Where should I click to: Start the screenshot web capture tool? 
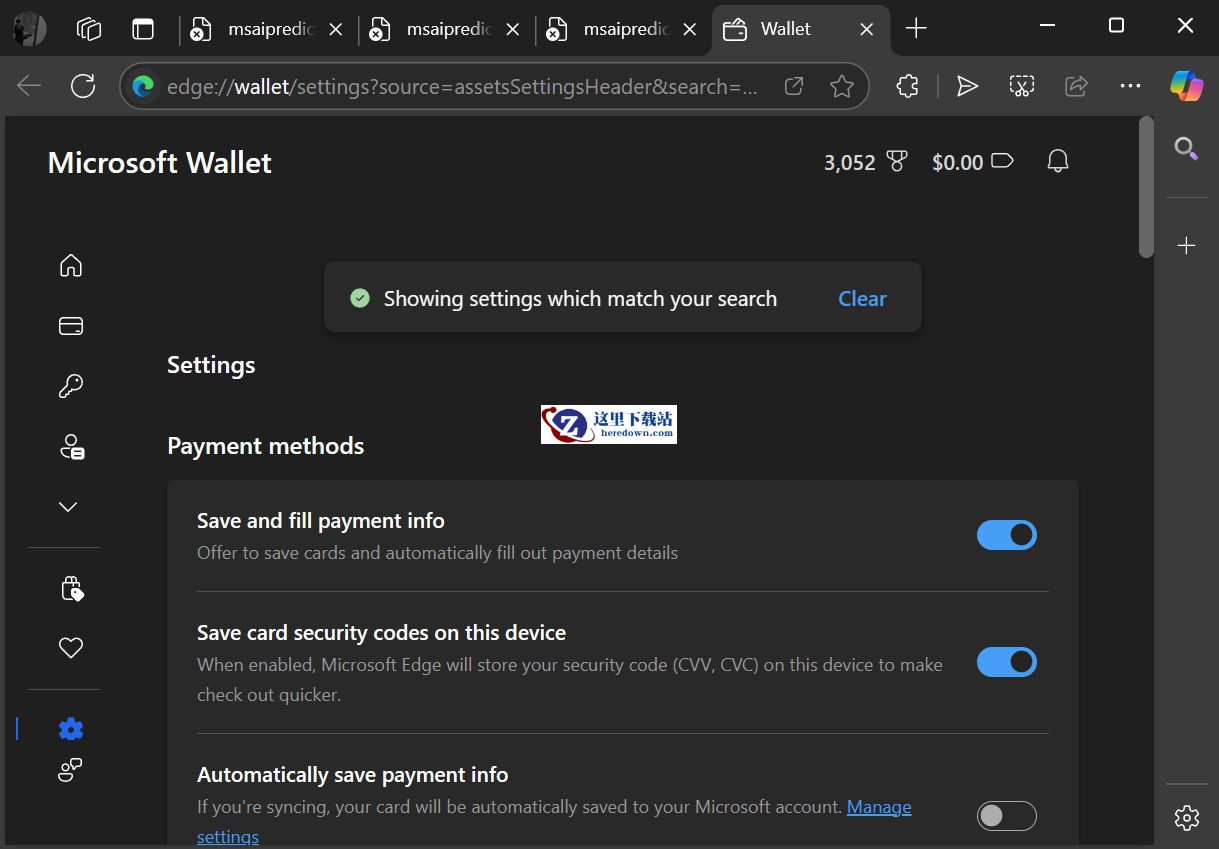pos(1021,86)
